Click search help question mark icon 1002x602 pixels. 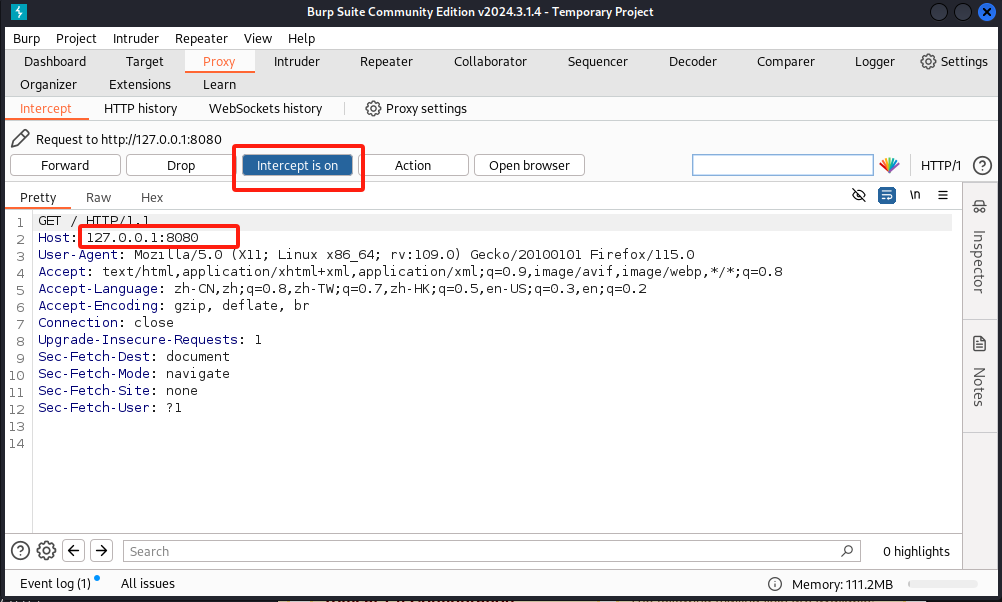pos(20,550)
